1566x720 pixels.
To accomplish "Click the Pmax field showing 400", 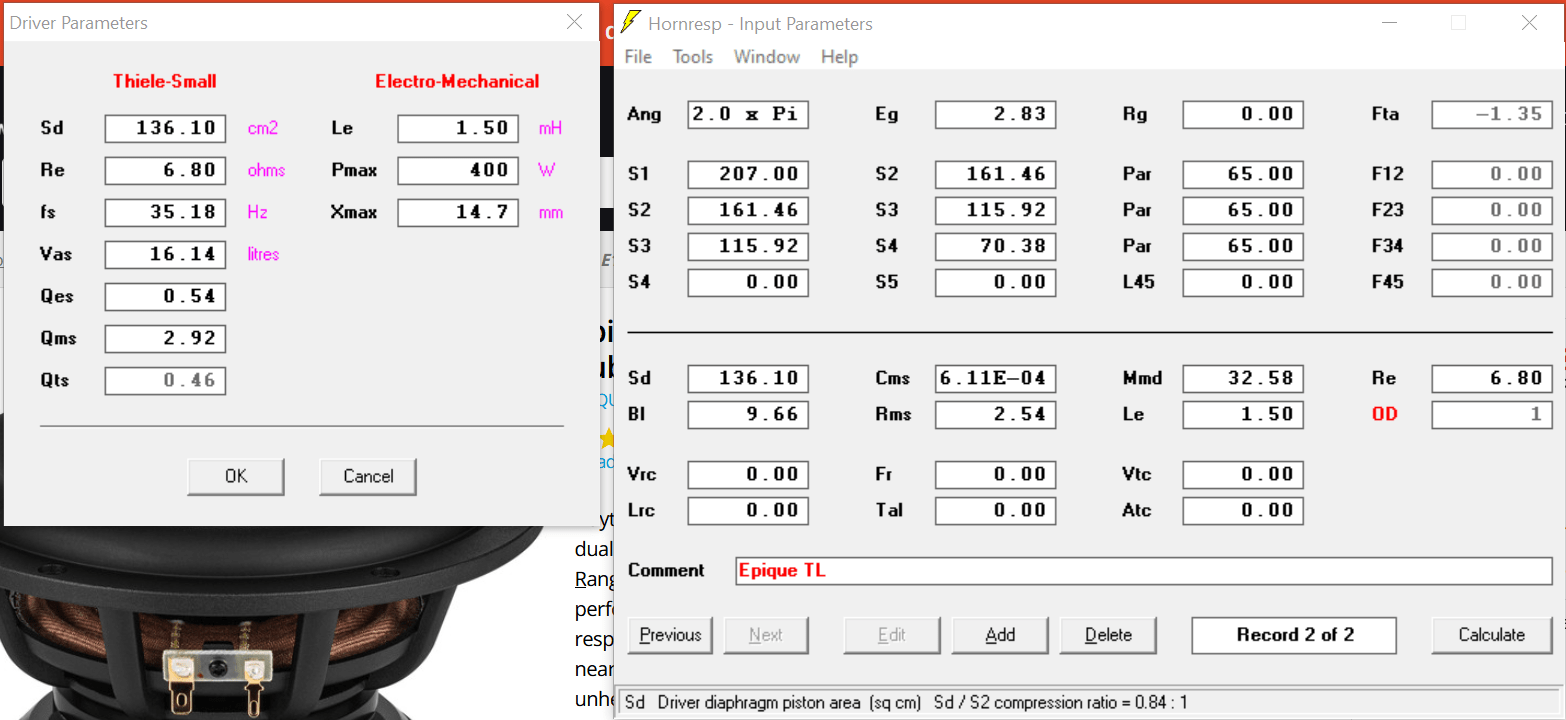I will (458, 170).
